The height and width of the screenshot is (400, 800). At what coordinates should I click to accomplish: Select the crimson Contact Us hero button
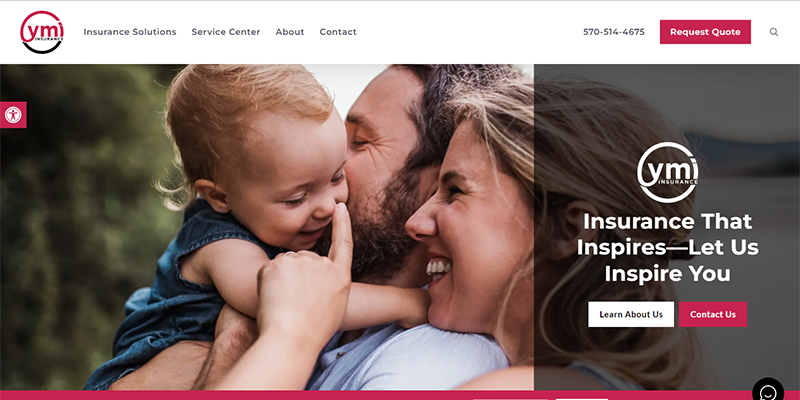pyautogui.click(x=713, y=314)
